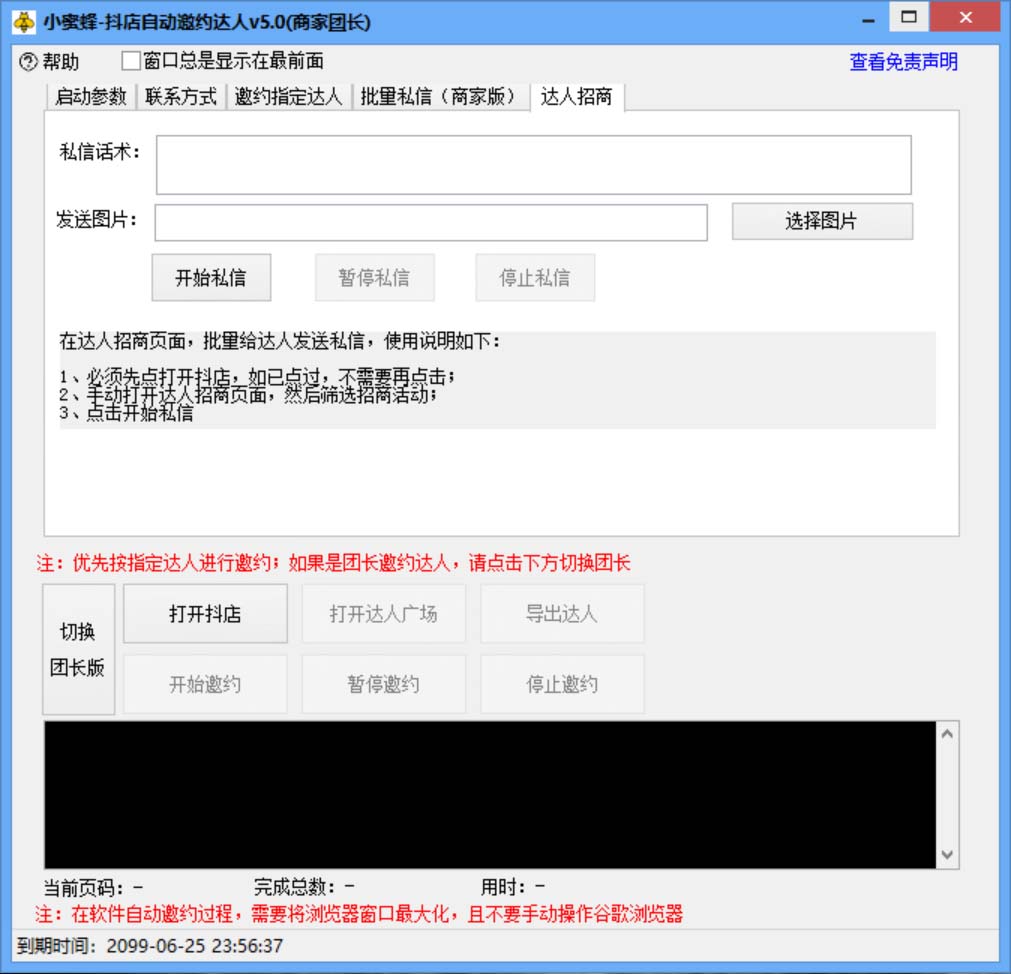Click the 选择图片 button

point(821,220)
